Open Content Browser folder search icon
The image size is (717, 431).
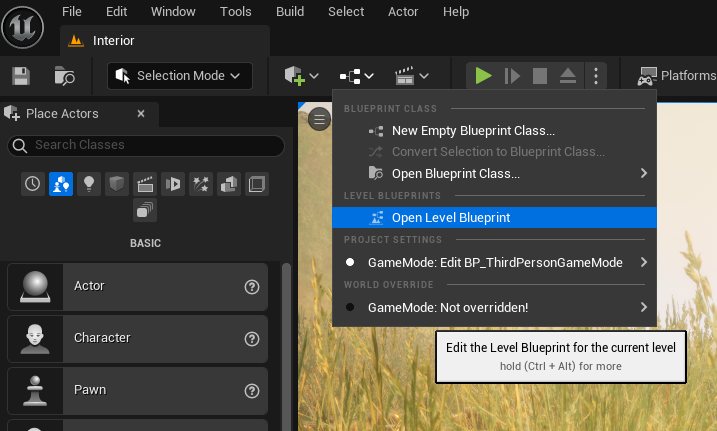pyautogui.click(x=64, y=76)
